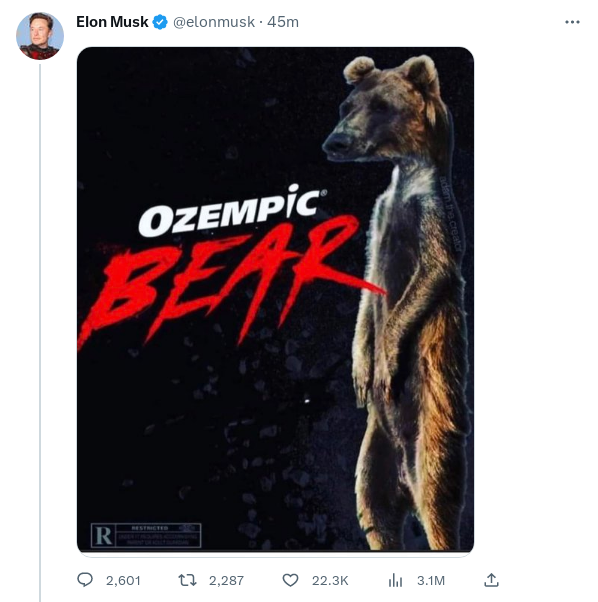The width and height of the screenshot is (598, 602).
Task: Click the 2,601 replies count
Action: 123,580
